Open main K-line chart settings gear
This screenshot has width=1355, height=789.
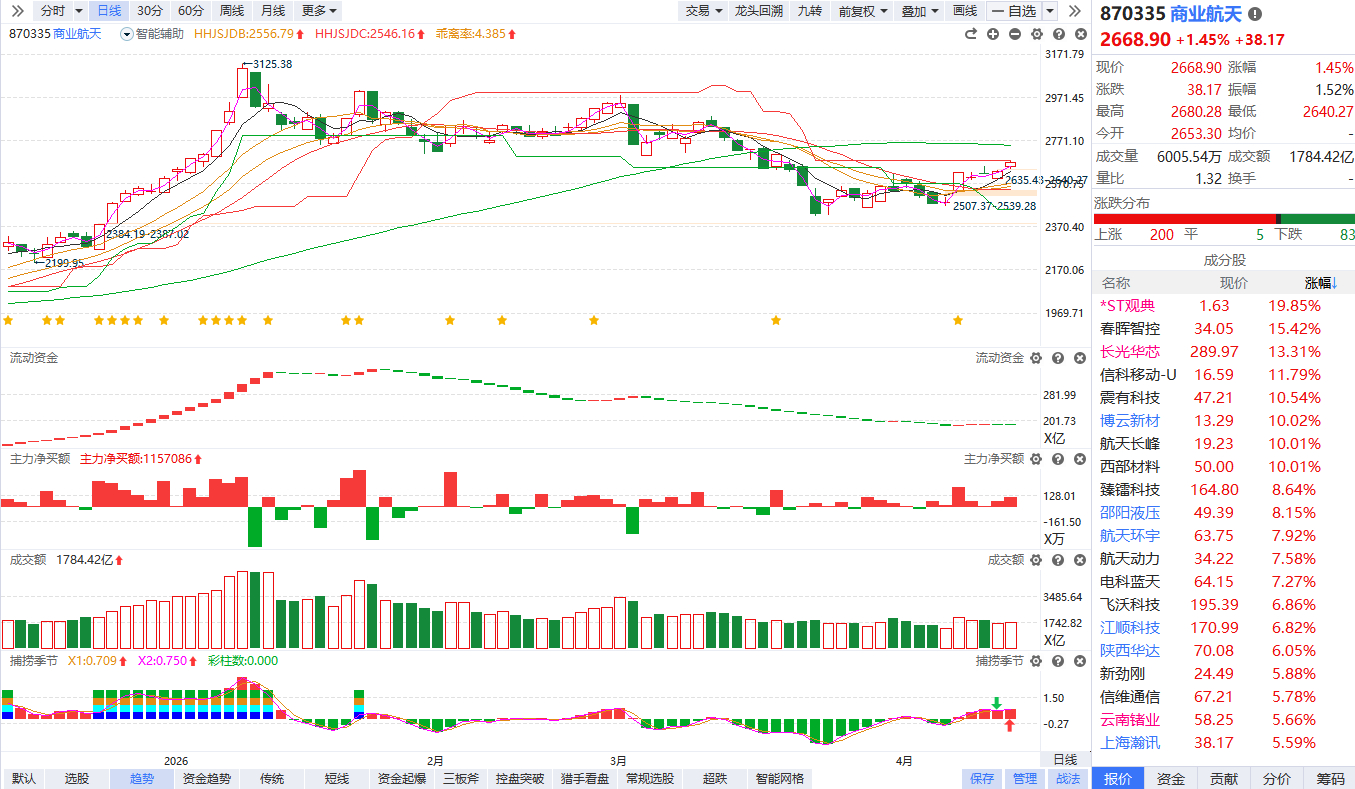pyautogui.click(x=1036, y=34)
